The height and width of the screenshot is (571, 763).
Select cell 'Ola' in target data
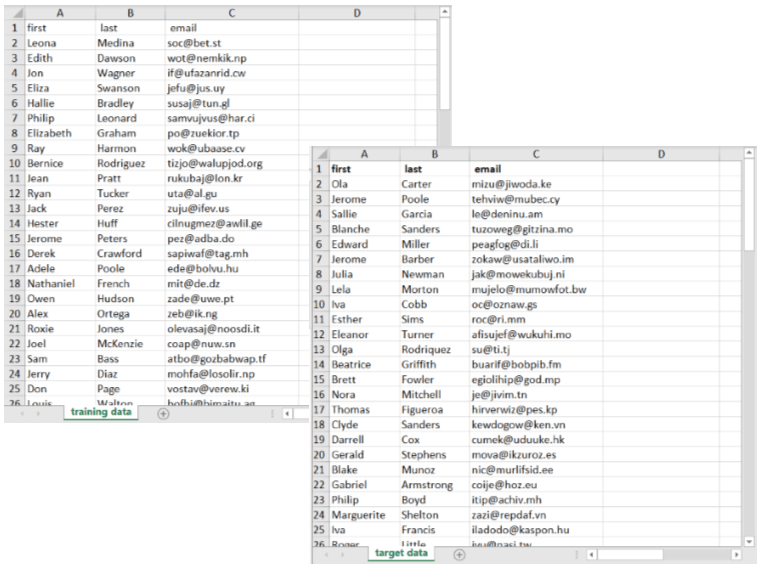click(364, 184)
